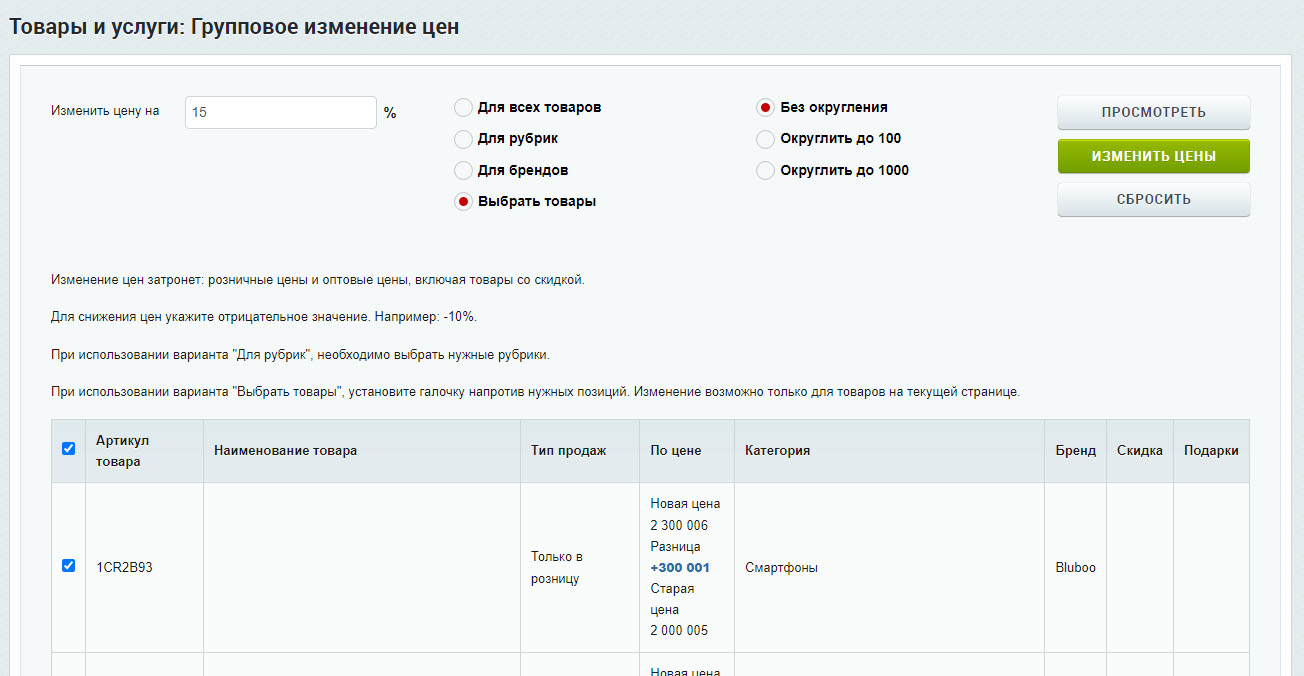The height and width of the screenshot is (676, 1304).
Task: Click the 'Категория' column header
Action: click(777, 451)
